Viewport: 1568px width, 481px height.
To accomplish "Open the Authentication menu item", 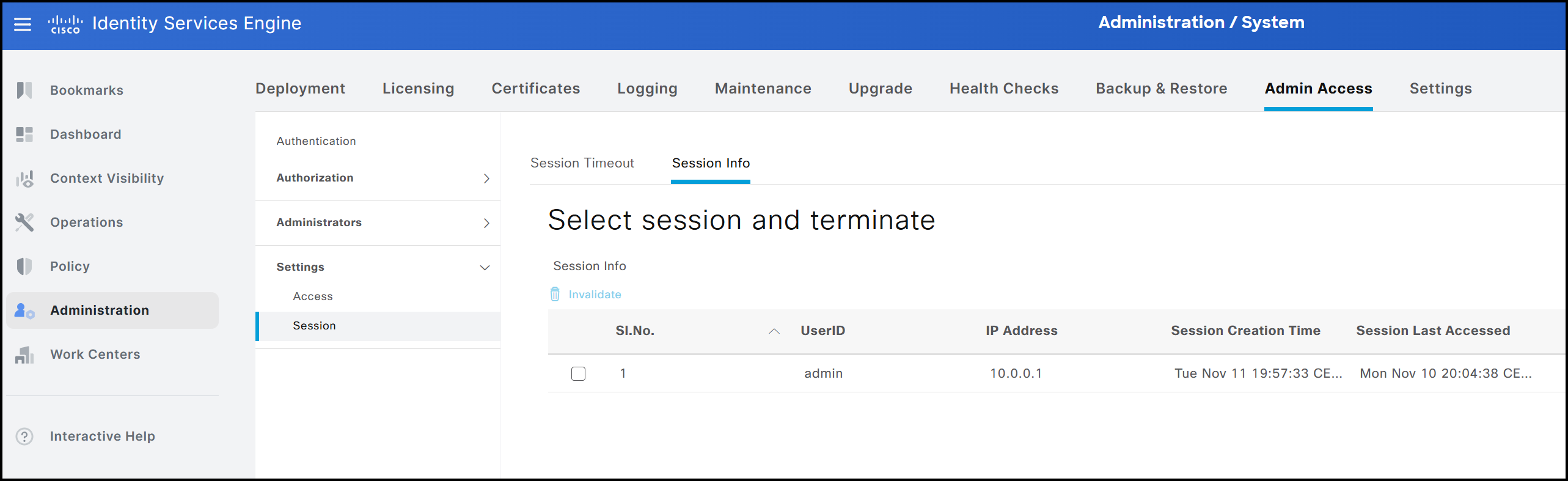I will tap(316, 141).
